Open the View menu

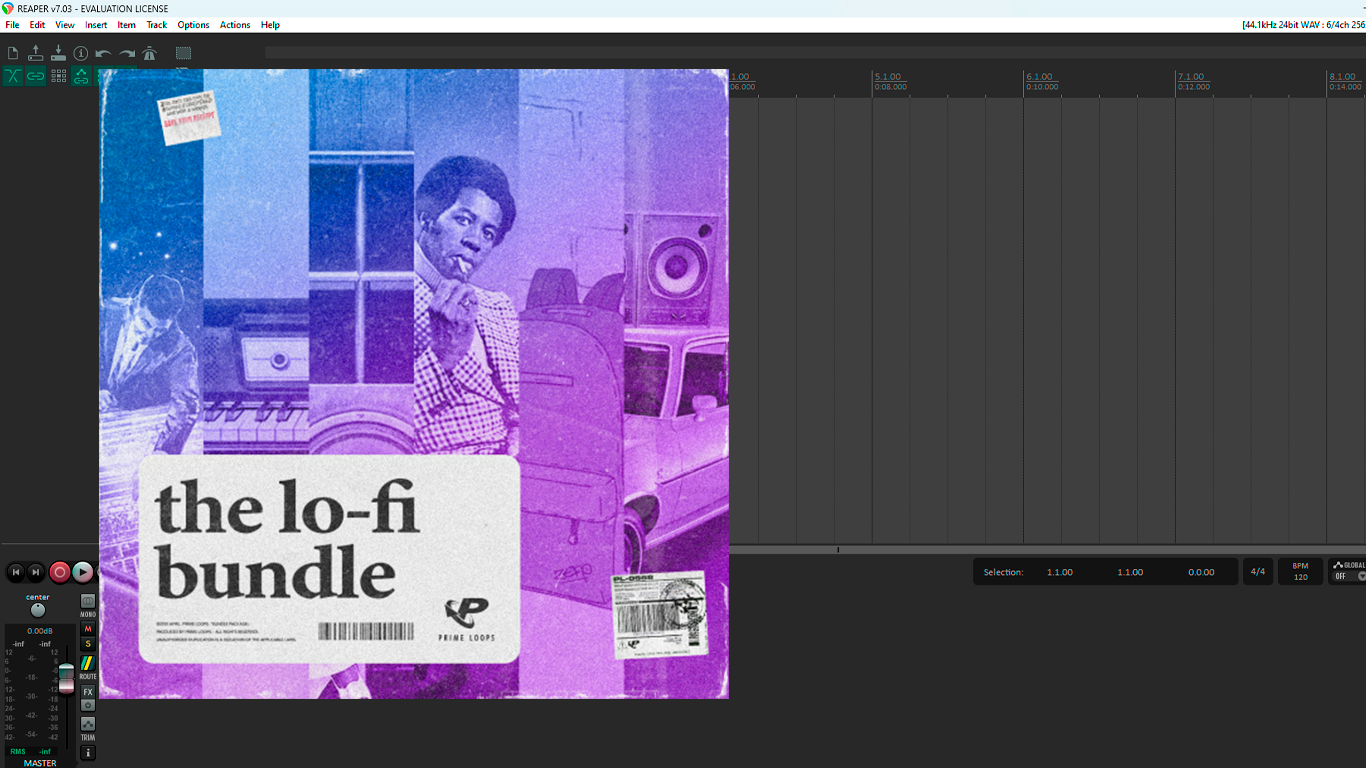pos(65,25)
